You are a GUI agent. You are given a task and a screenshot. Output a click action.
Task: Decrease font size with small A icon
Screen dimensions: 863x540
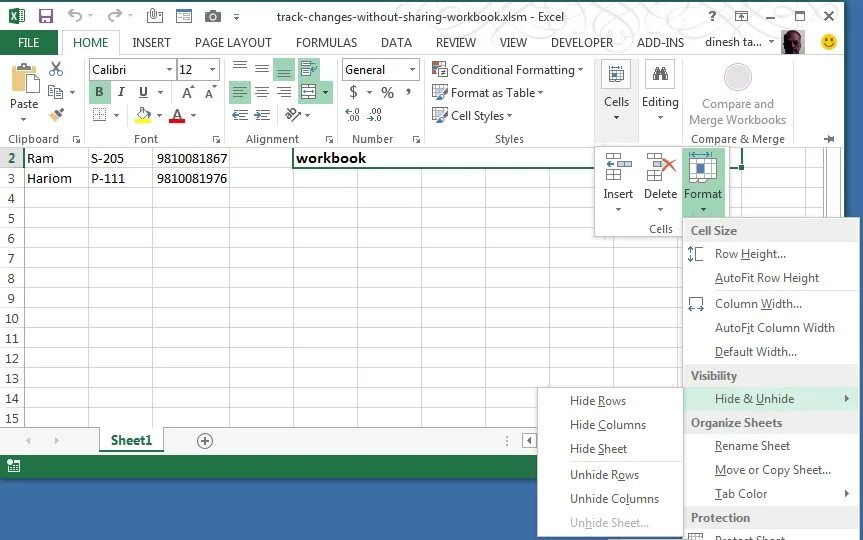click(x=210, y=92)
